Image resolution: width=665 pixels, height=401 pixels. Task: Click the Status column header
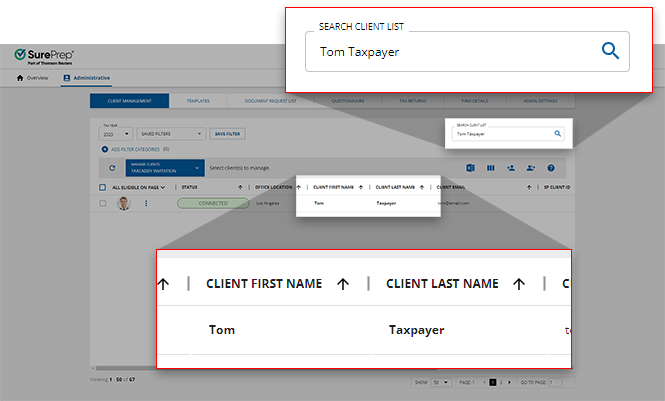point(190,187)
